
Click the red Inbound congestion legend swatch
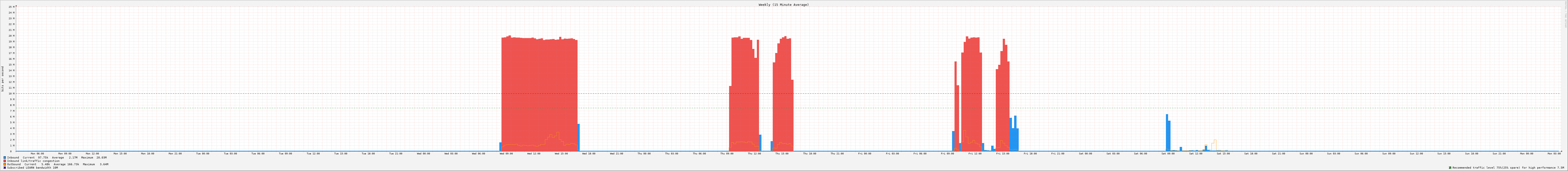pos(5,161)
